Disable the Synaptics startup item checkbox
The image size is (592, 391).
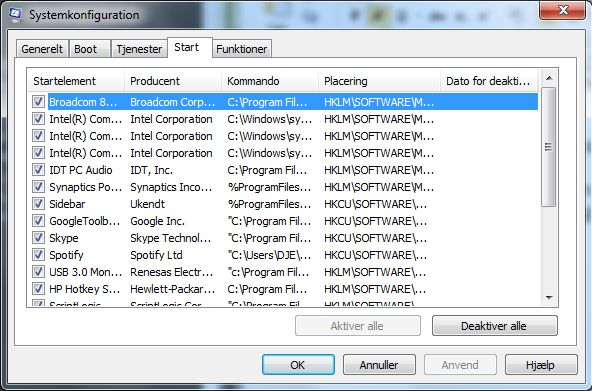(x=38, y=186)
